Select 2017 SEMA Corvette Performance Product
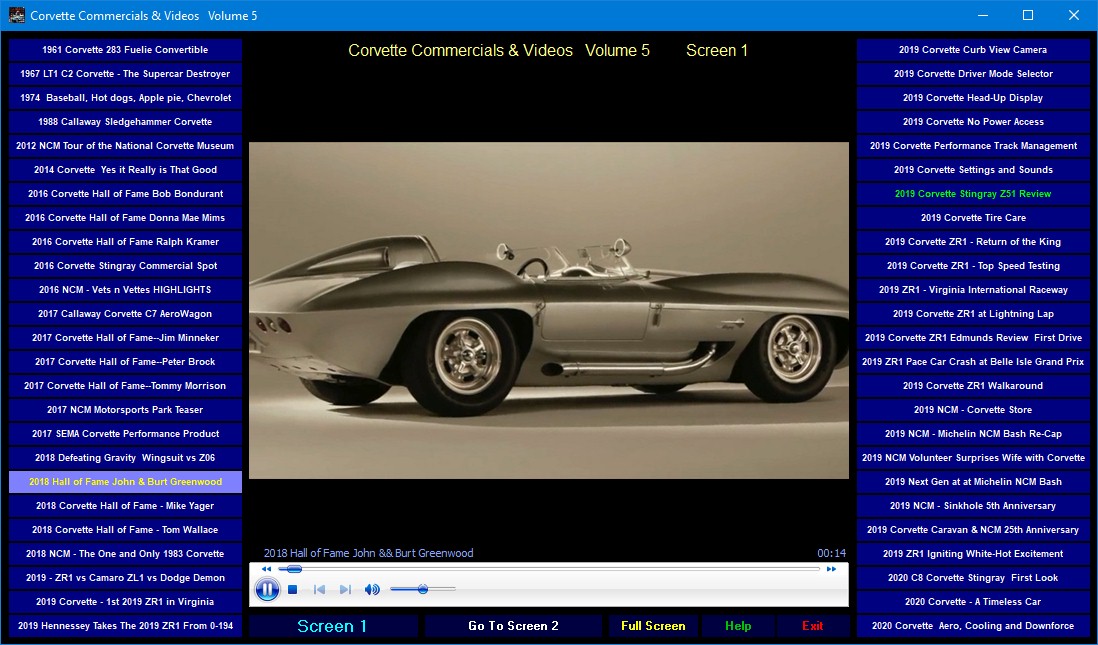Screen dimensions: 1098x645 pyautogui.click(x=125, y=434)
